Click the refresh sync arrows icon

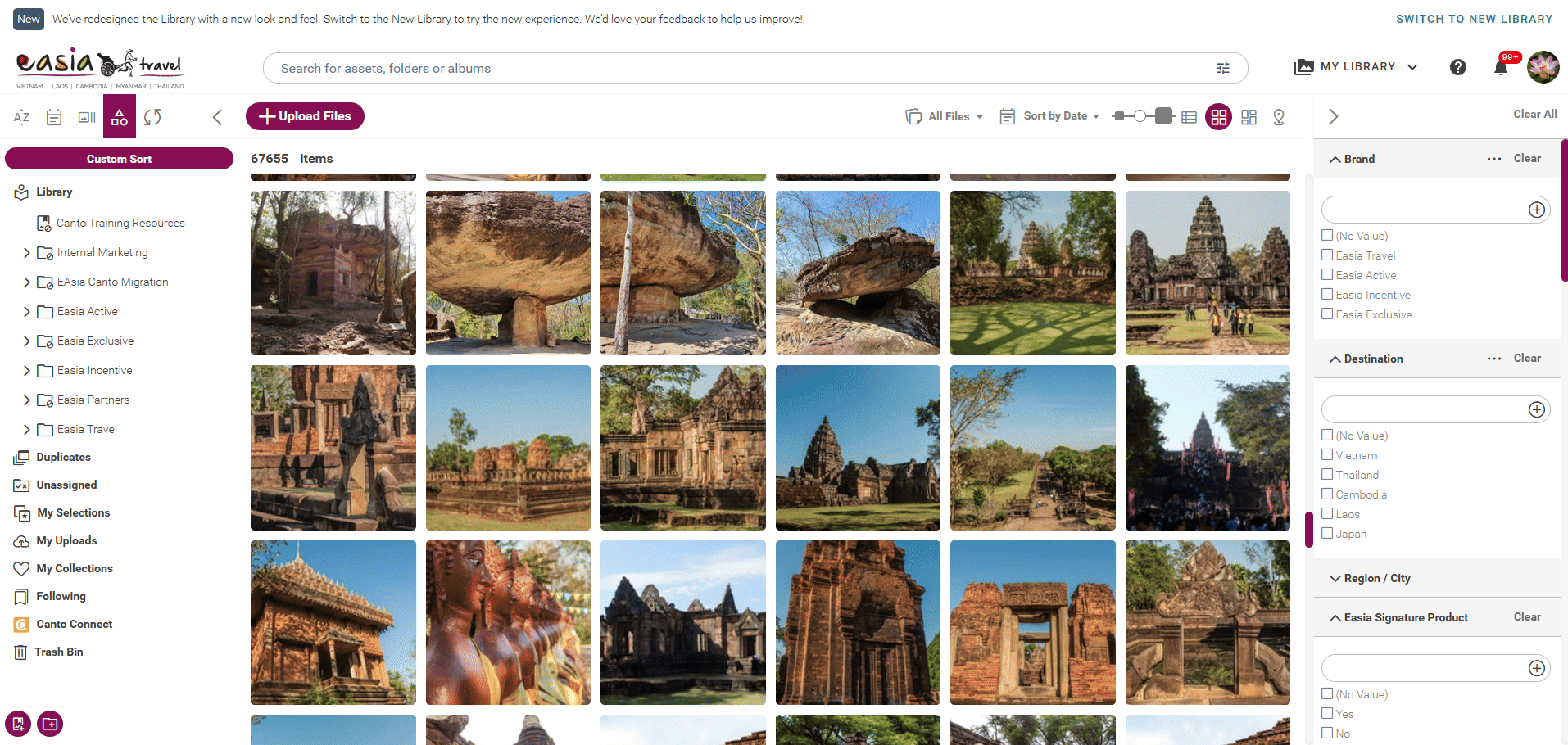(152, 117)
